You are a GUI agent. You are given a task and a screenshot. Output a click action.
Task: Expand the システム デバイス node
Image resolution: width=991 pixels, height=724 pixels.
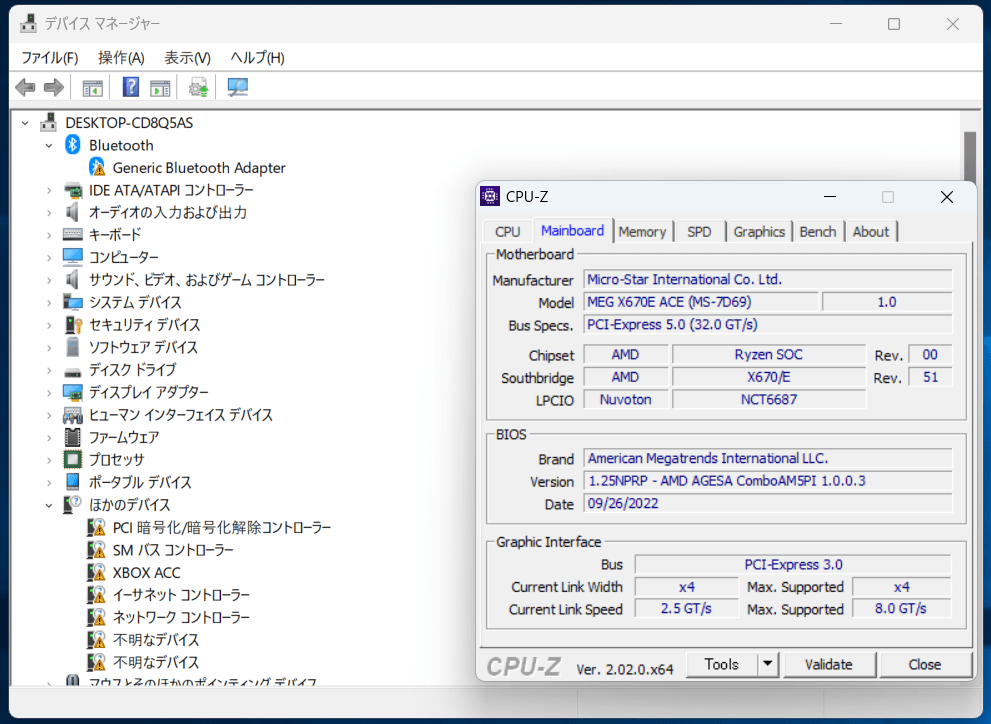click(x=49, y=303)
